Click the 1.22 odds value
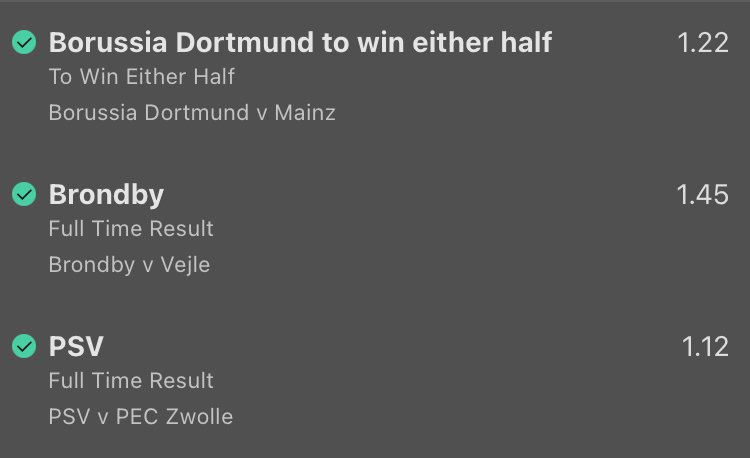This screenshot has width=750, height=458. pos(703,43)
